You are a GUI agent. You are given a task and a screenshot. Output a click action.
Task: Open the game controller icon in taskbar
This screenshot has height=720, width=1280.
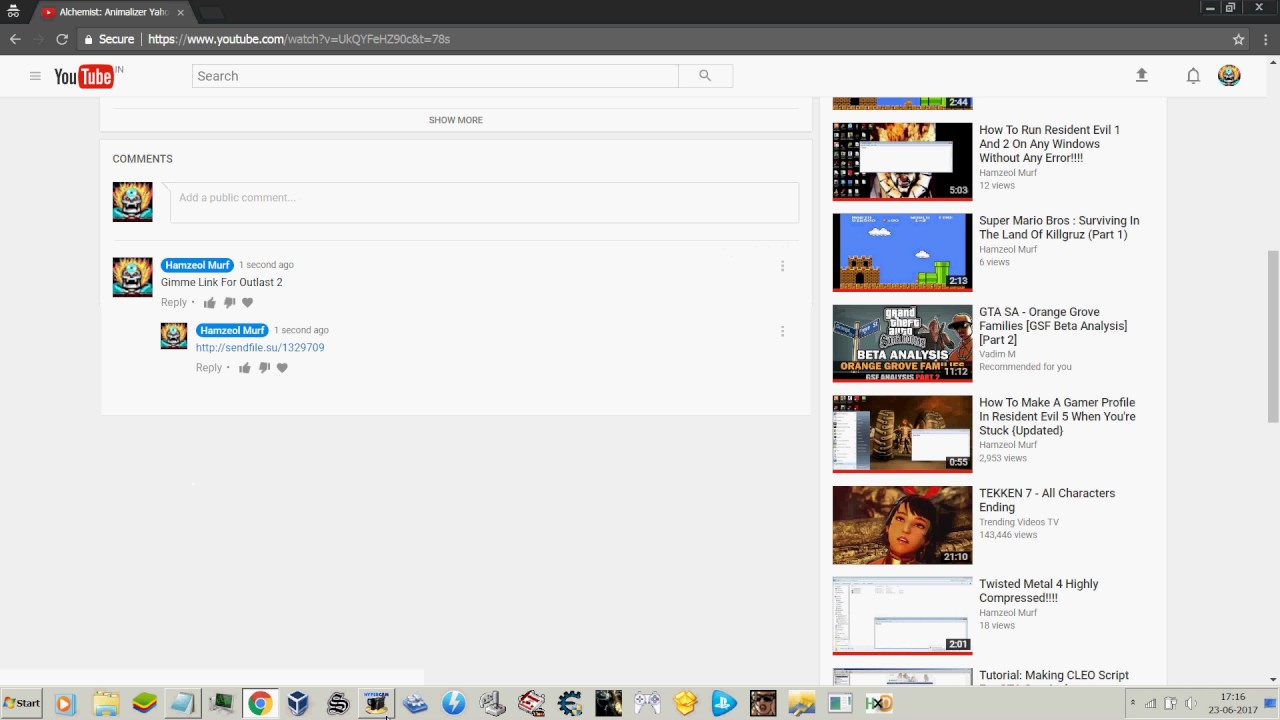(x=647, y=703)
